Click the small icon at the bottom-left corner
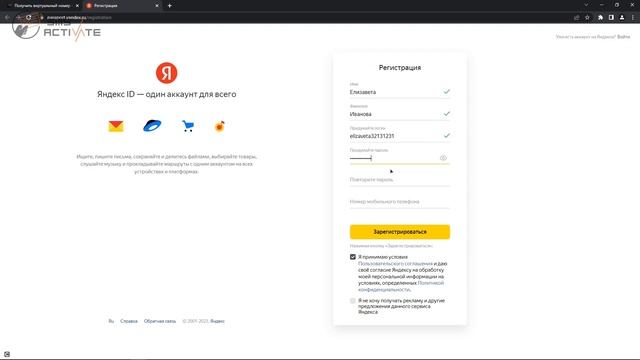The height and width of the screenshot is (360, 640). (x=7, y=354)
